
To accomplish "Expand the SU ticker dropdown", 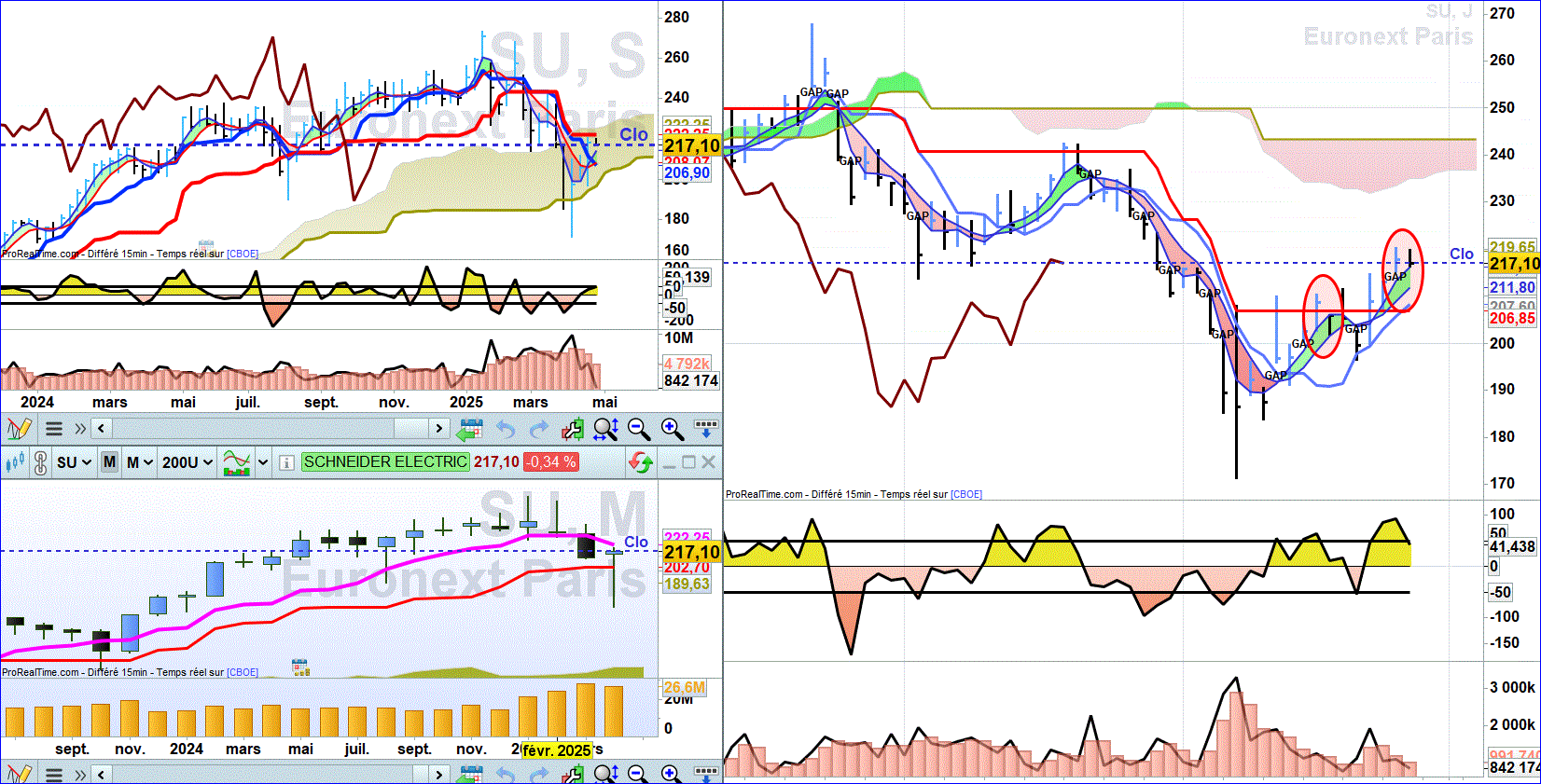I will click(x=74, y=462).
